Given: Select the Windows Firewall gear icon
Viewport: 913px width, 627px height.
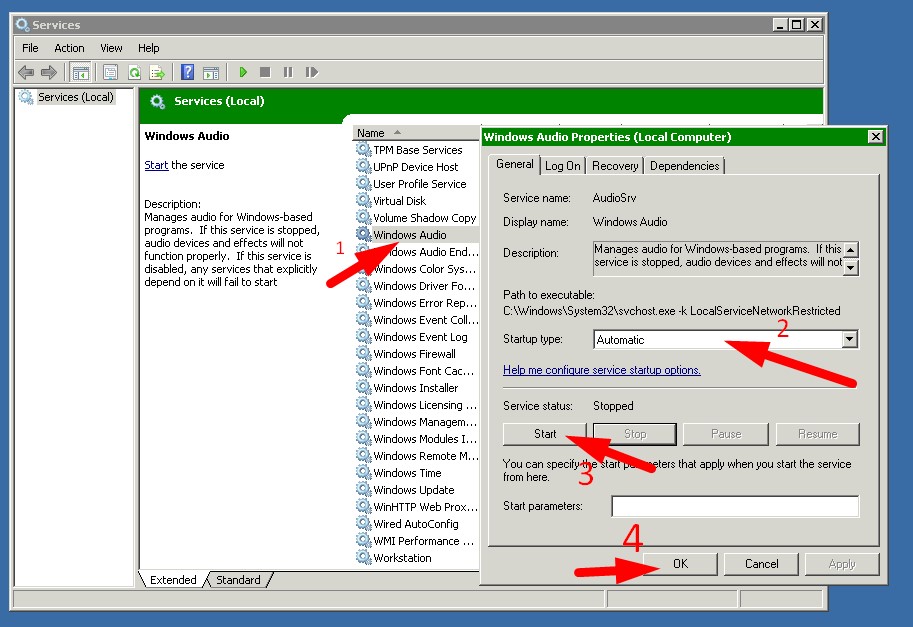Looking at the screenshot, I should coord(364,353).
